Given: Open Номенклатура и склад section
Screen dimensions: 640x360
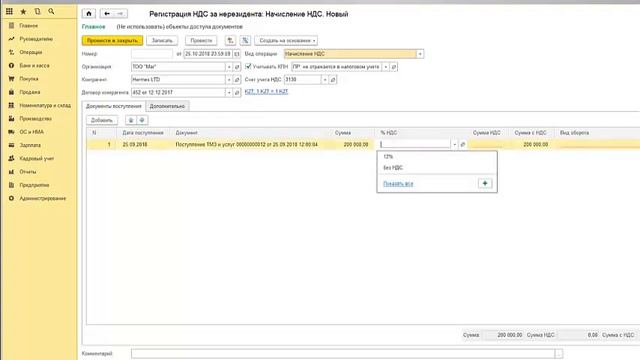Looking at the screenshot, I should tap(45, 105).
